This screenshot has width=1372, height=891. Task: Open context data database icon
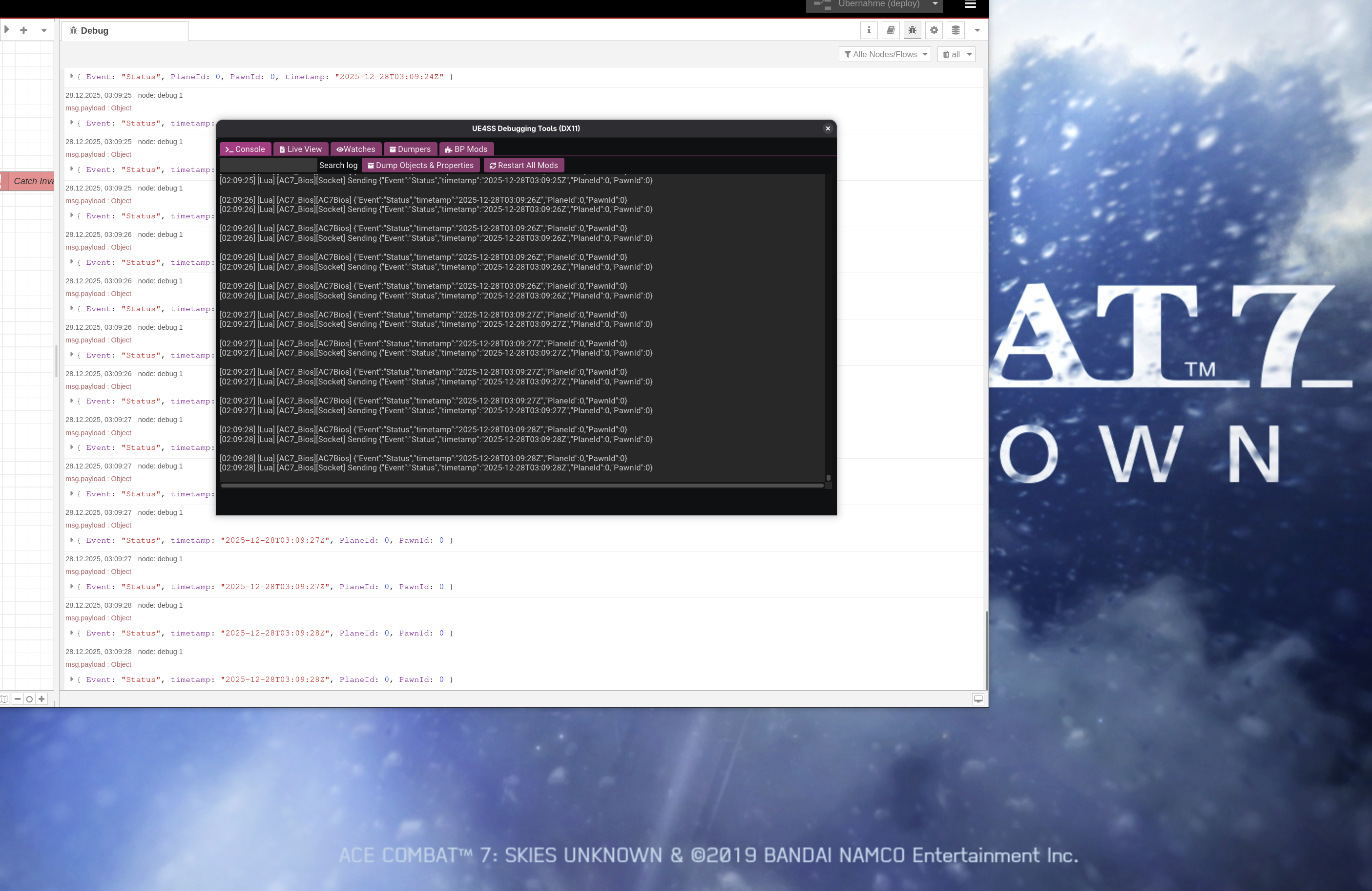(956, 30)
